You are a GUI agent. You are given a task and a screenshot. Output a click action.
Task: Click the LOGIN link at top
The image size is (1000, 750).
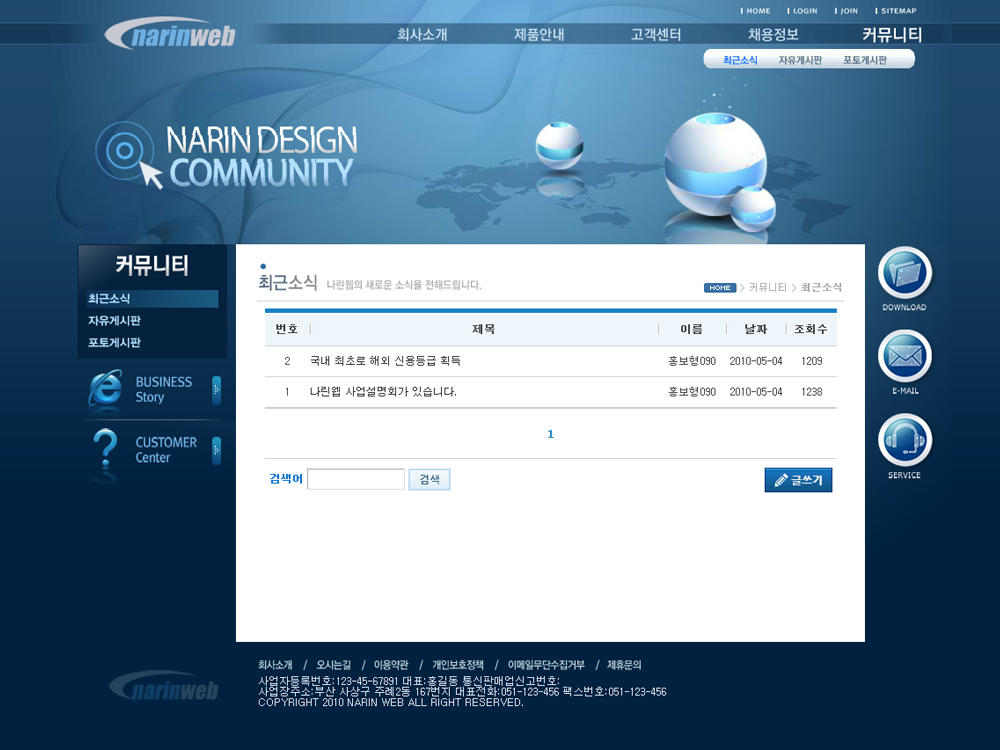click(x=804, y=11)
